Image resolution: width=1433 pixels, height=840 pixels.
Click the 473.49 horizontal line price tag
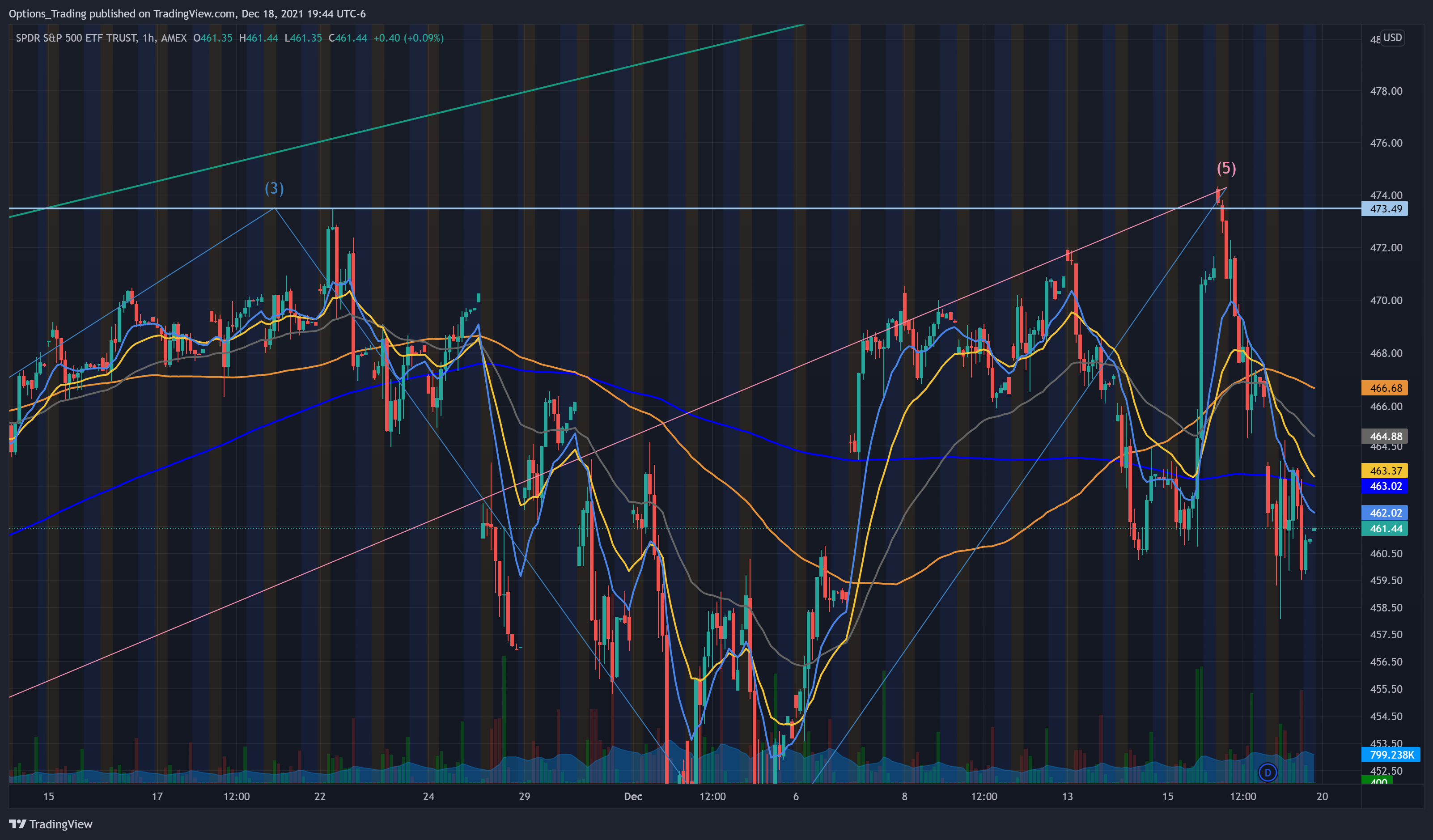(1384, 209)
